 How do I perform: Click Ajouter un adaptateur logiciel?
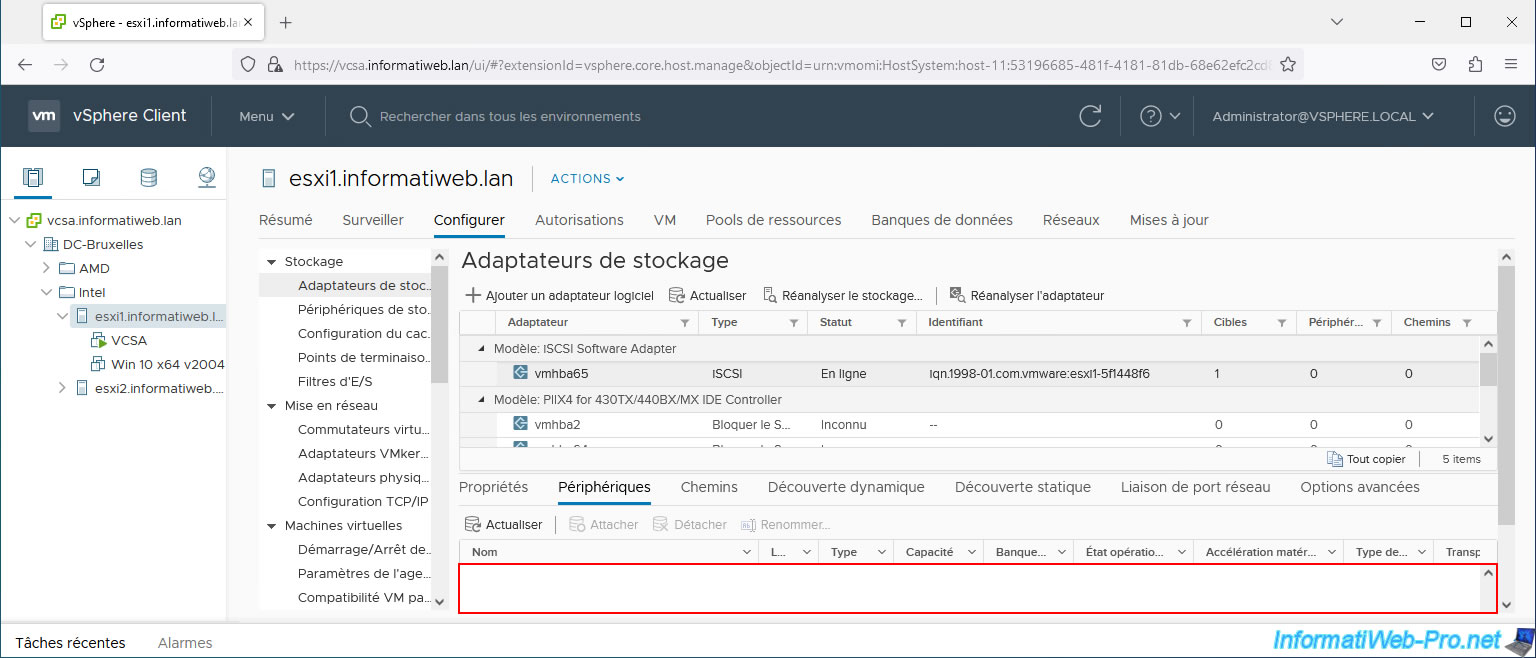coord(559,296)
